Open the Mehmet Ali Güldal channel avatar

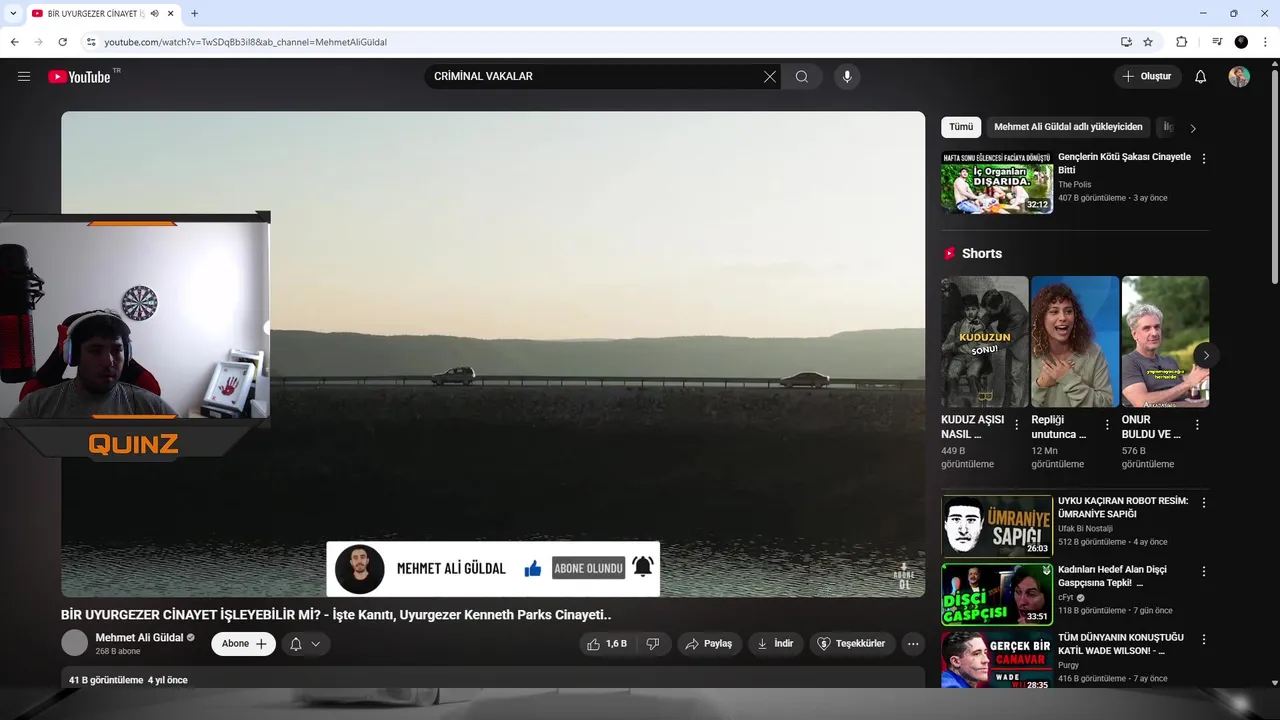pyautogui.click(x=75, y=643)
